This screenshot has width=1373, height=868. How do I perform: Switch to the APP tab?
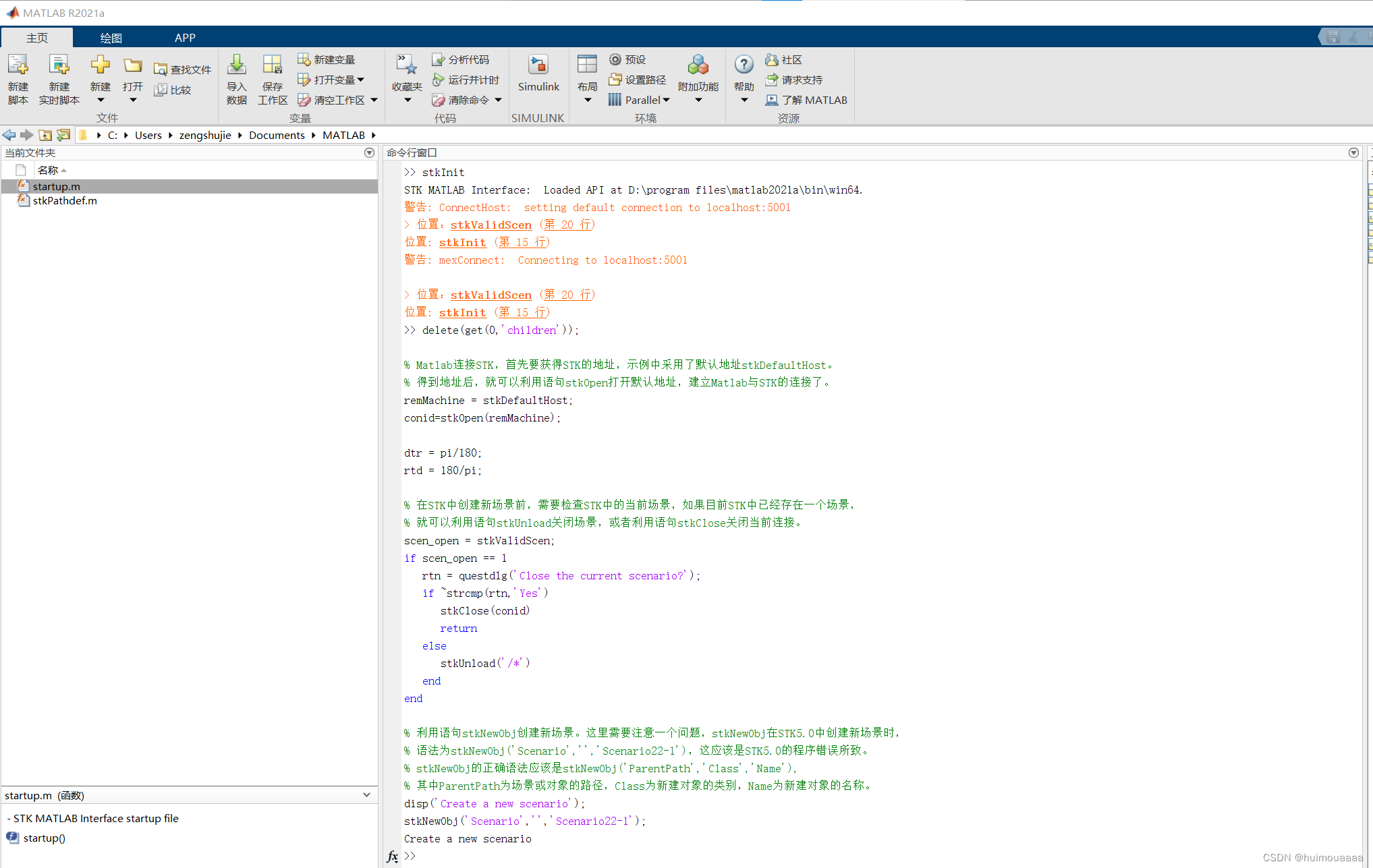[x=185, y=38]
